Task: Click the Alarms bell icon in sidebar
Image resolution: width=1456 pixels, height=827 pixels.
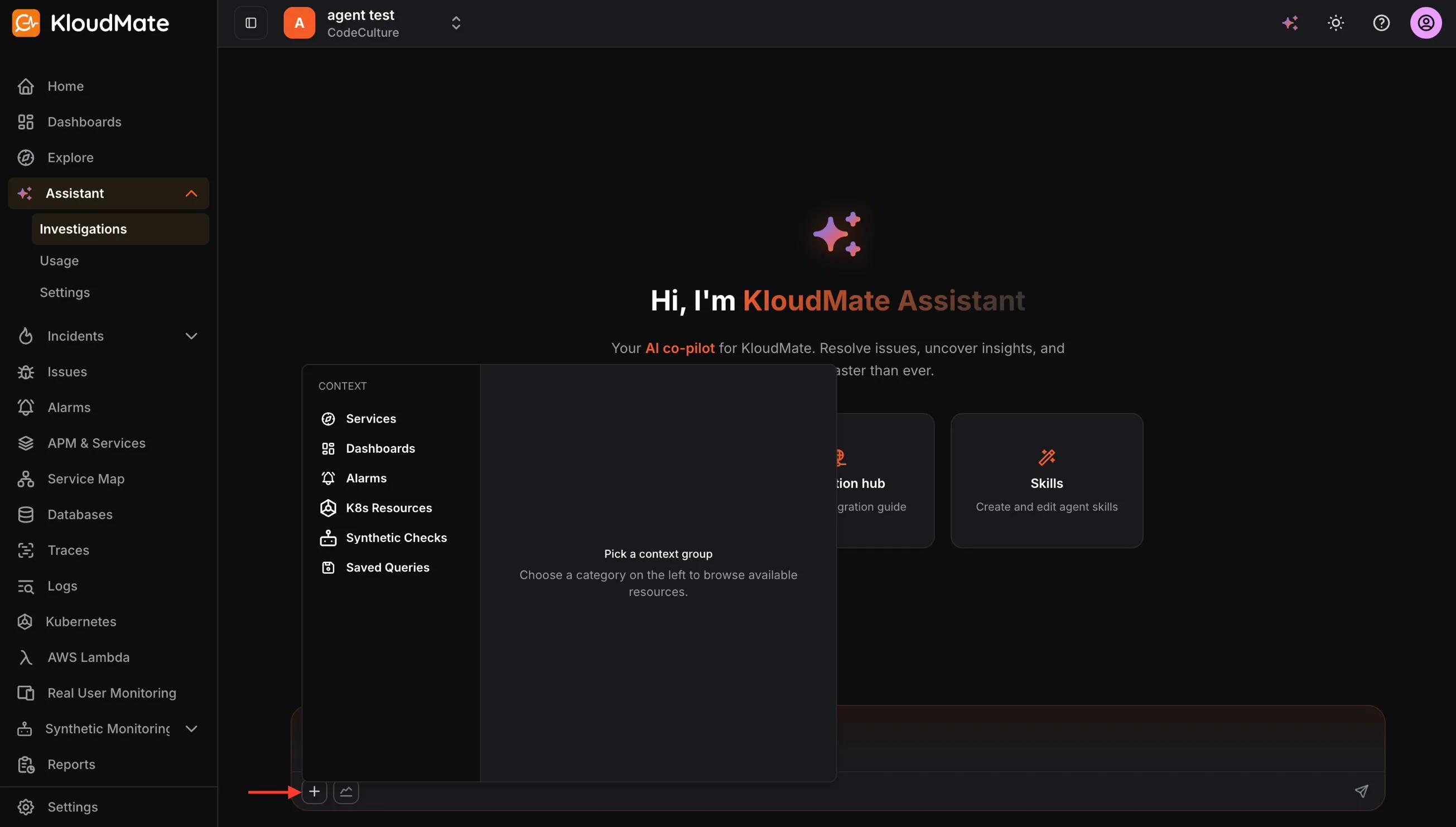Action: 26,407
